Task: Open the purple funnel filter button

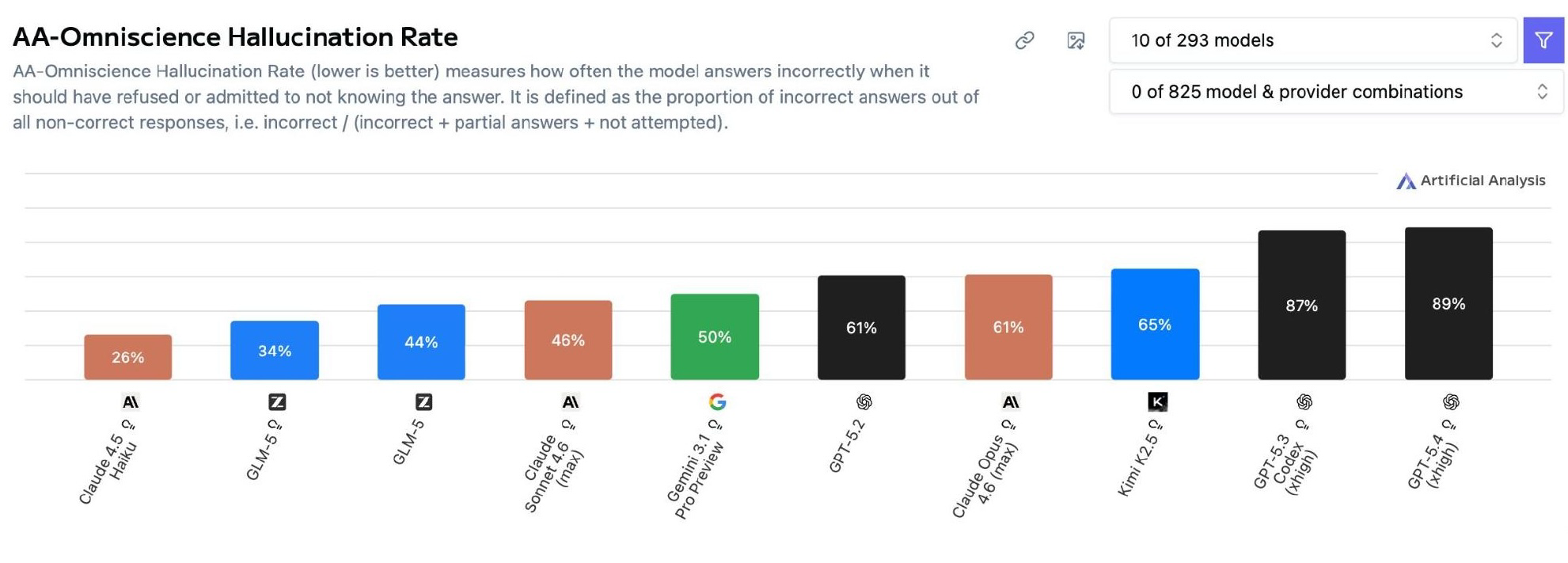Action: point(1543,40)
